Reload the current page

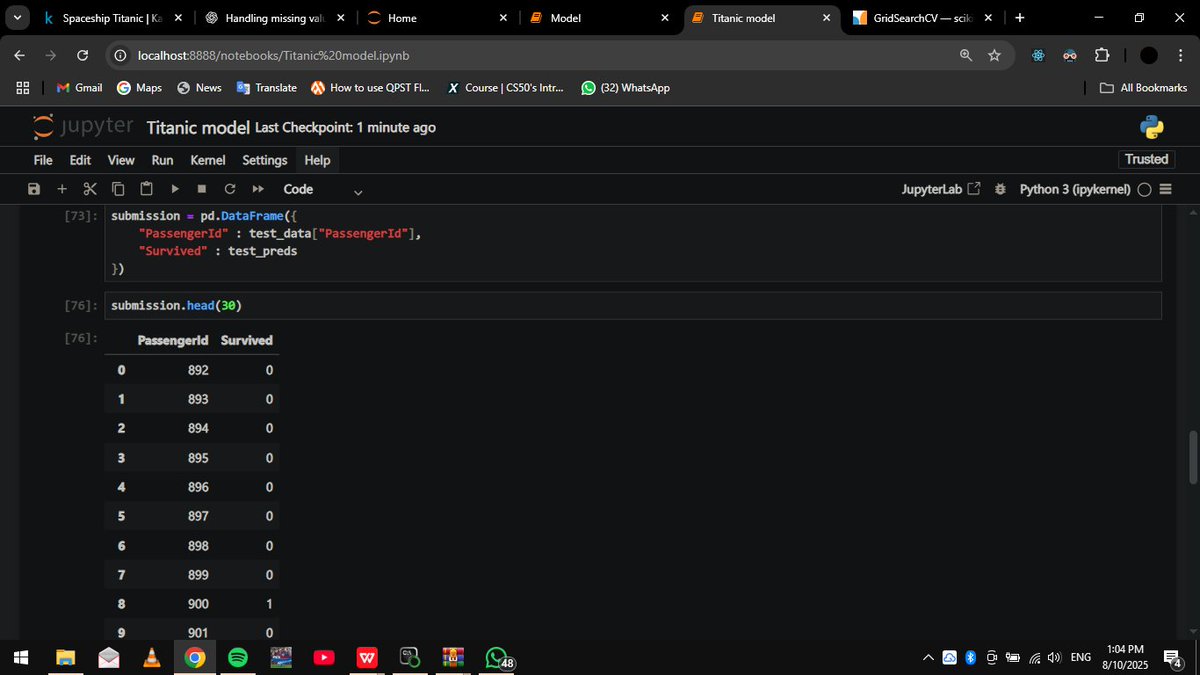pyautogui.click(x=82, y=55)
